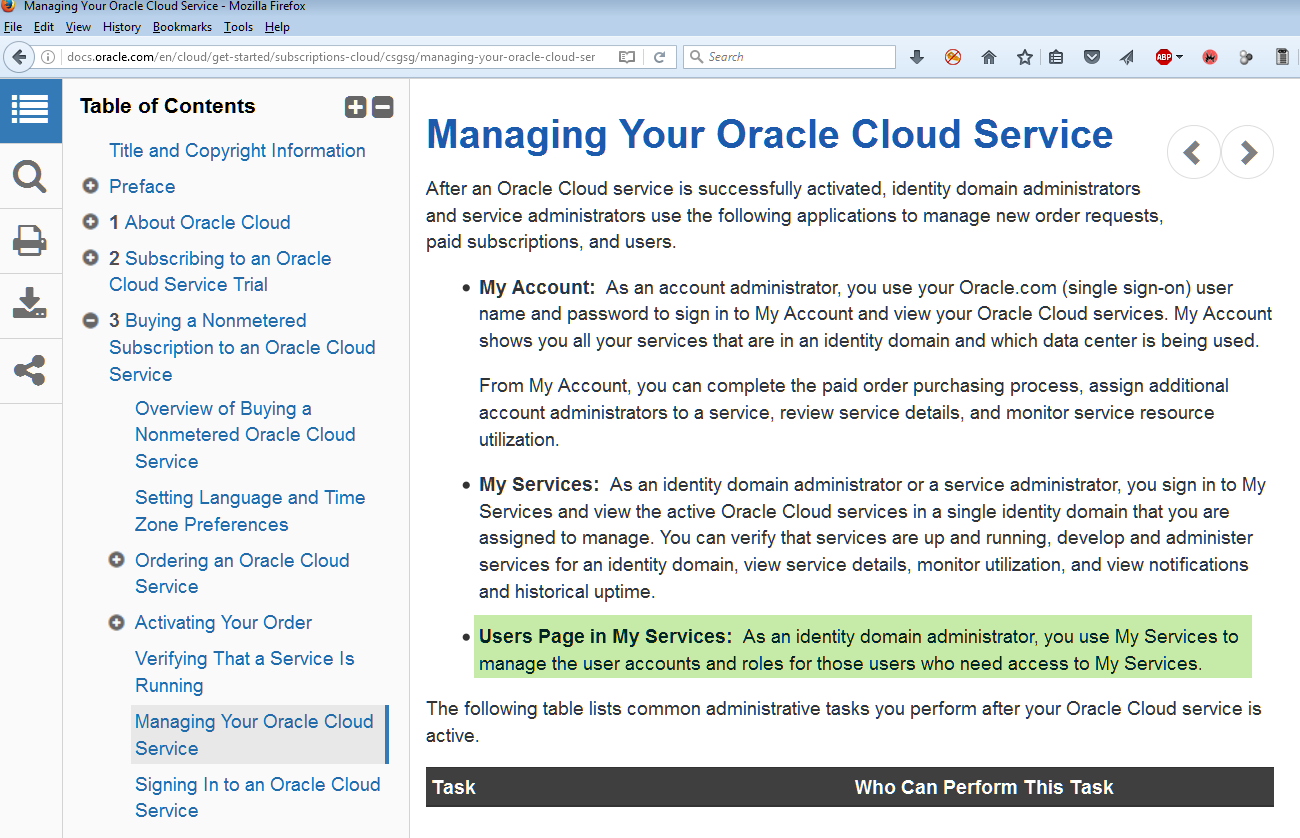Click the share icon in the sidebar

[30, 371]
